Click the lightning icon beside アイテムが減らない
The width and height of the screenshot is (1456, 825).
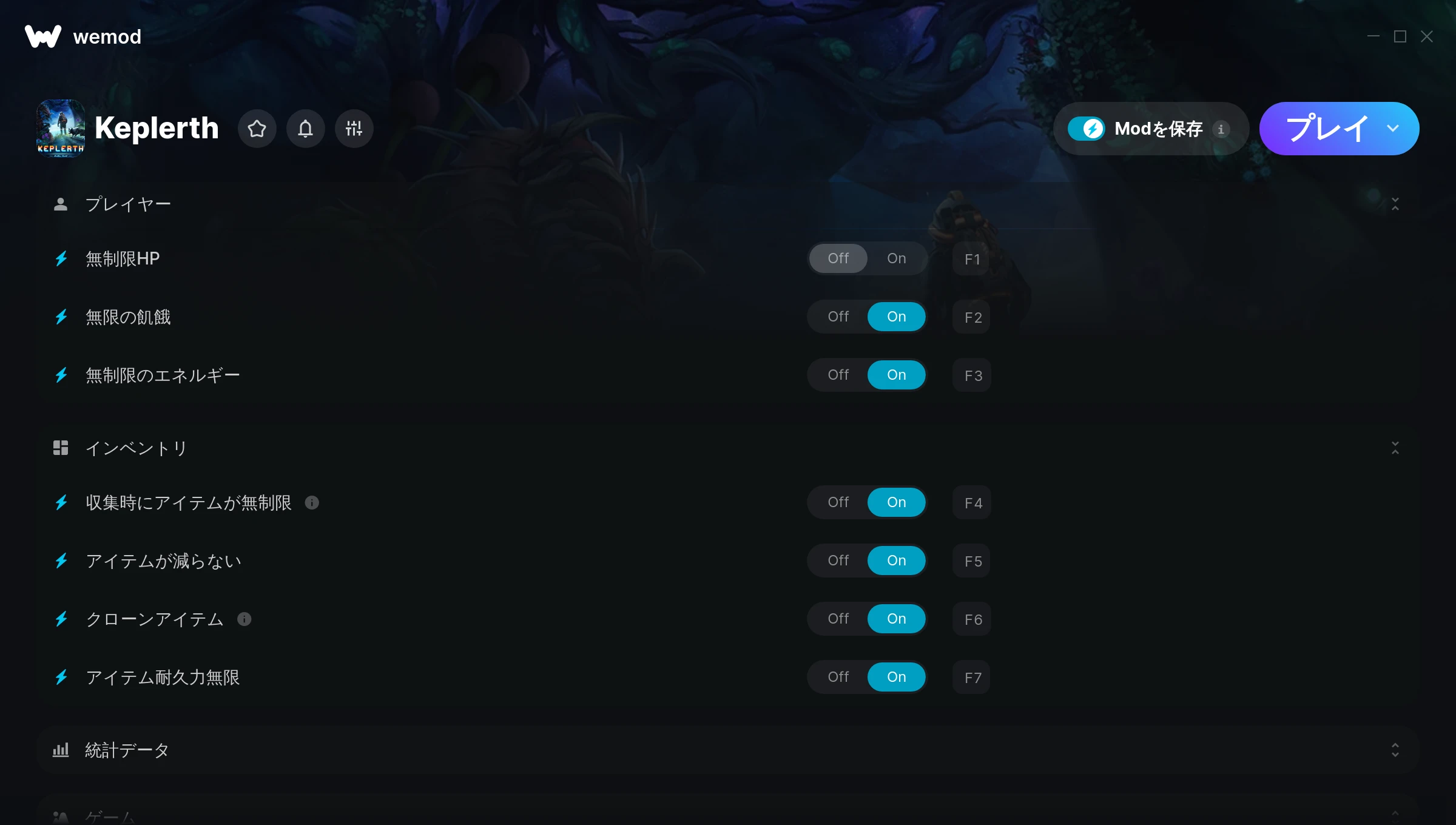pos(61,561)
